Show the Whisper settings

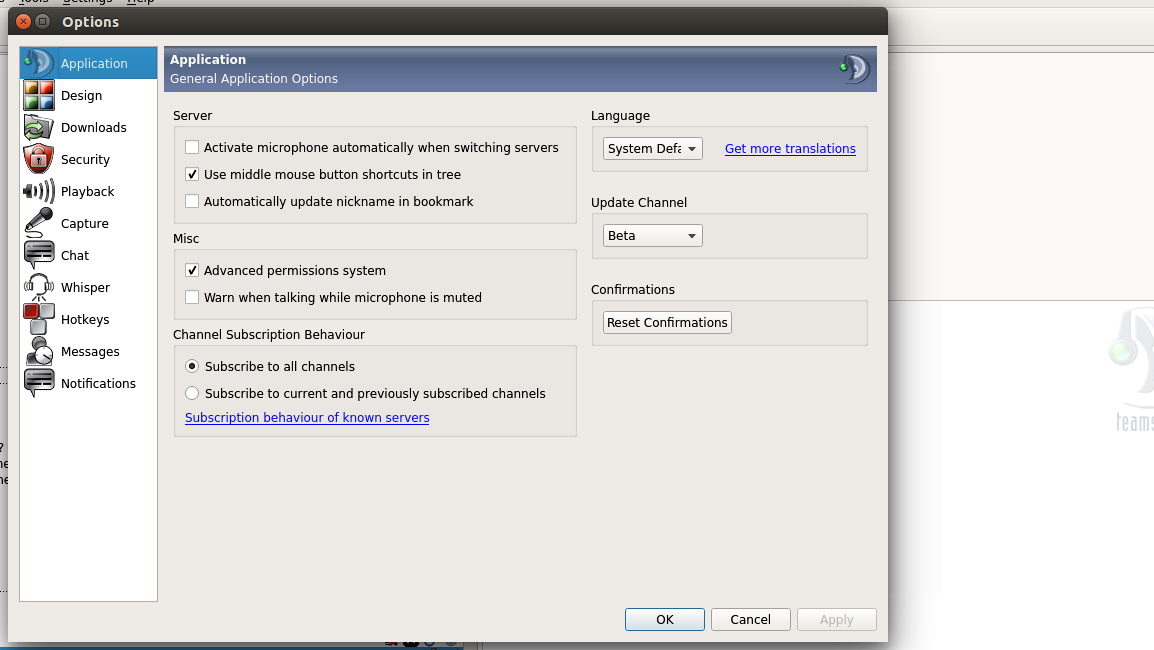88,287
